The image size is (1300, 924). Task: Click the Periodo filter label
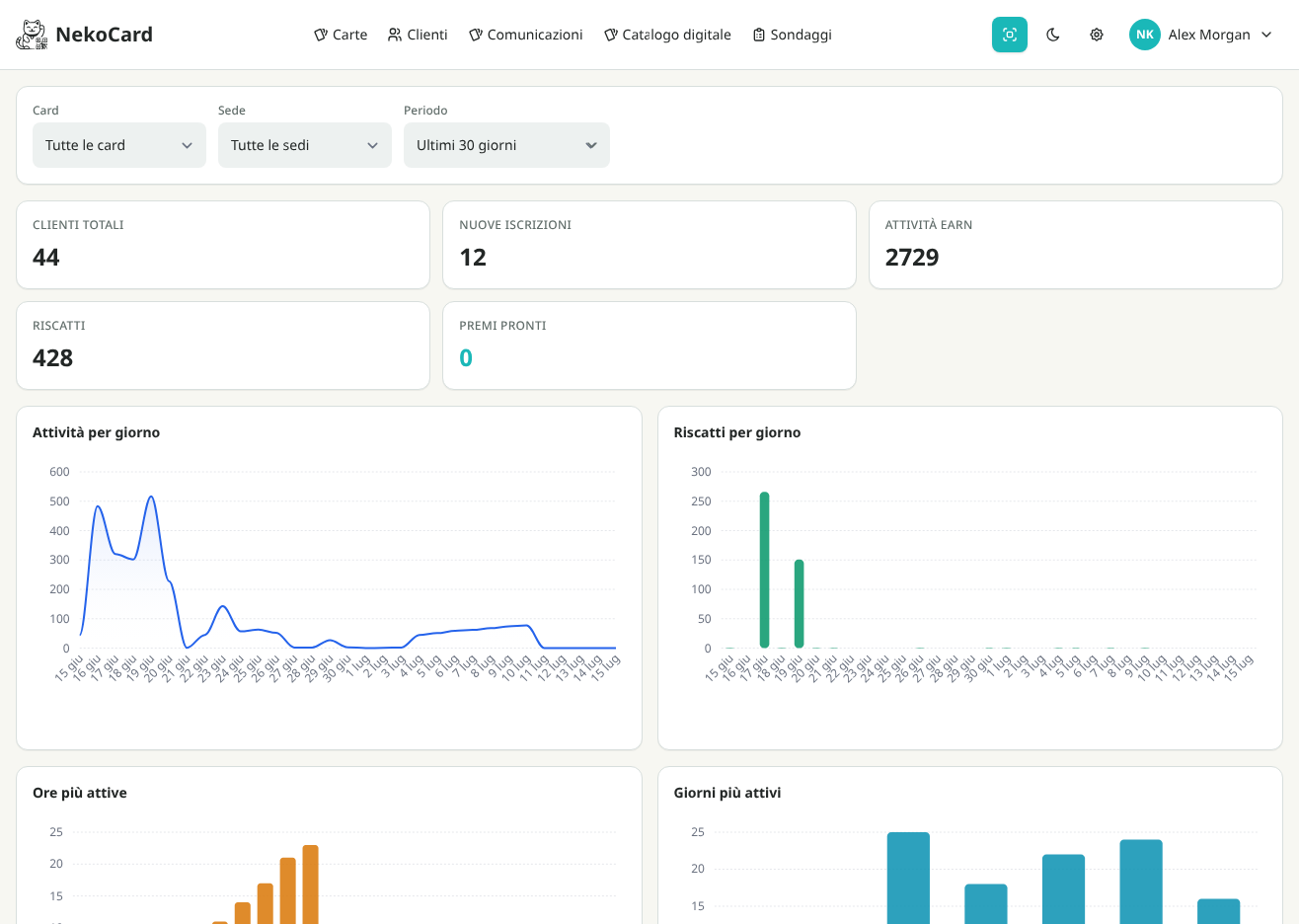[x=425, y=111]
